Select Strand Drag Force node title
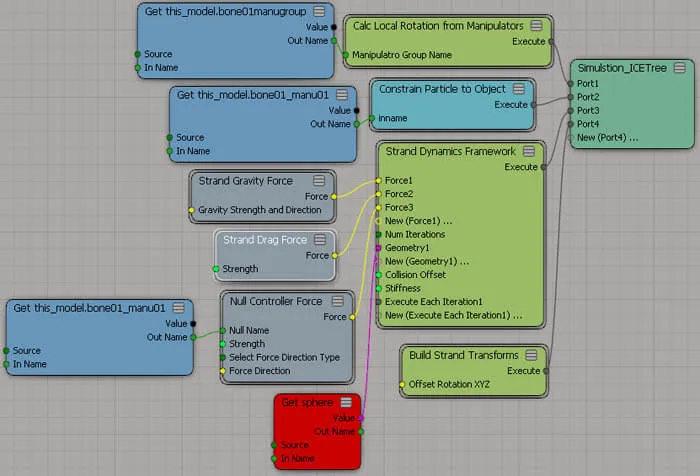 click(265, 240)
